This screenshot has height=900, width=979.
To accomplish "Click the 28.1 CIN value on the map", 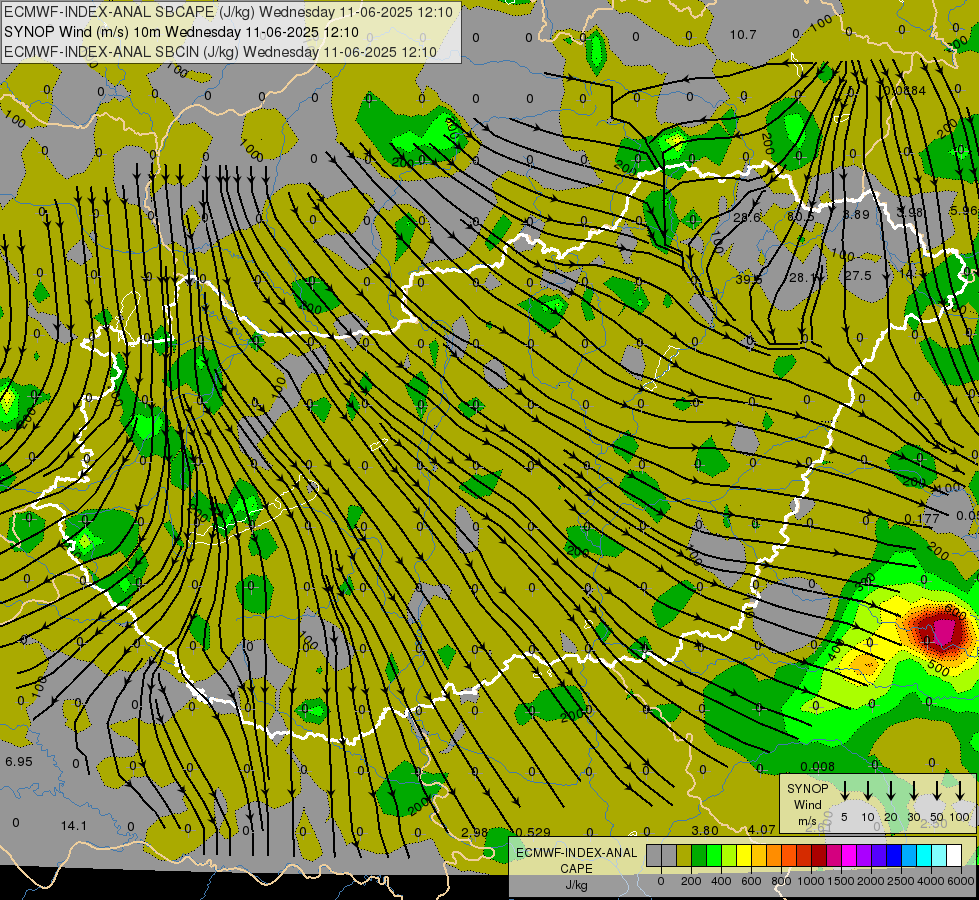I will (x=803, y=277).
